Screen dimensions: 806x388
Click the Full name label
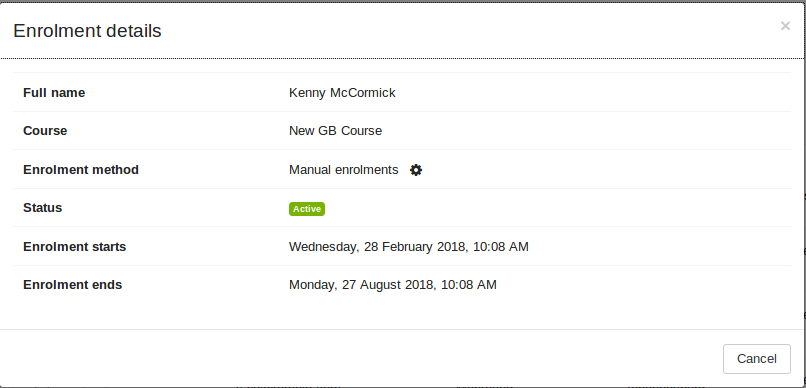[x=54, y=93]
